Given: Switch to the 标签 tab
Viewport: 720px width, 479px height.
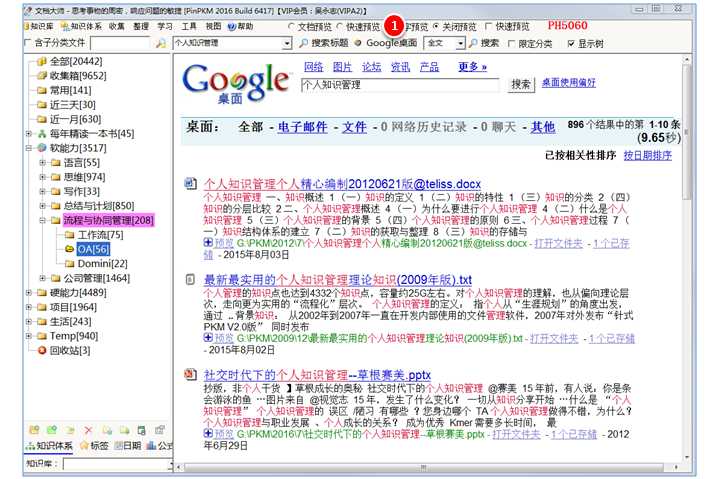Looking at the screenshot, I should tap(95, 445).
